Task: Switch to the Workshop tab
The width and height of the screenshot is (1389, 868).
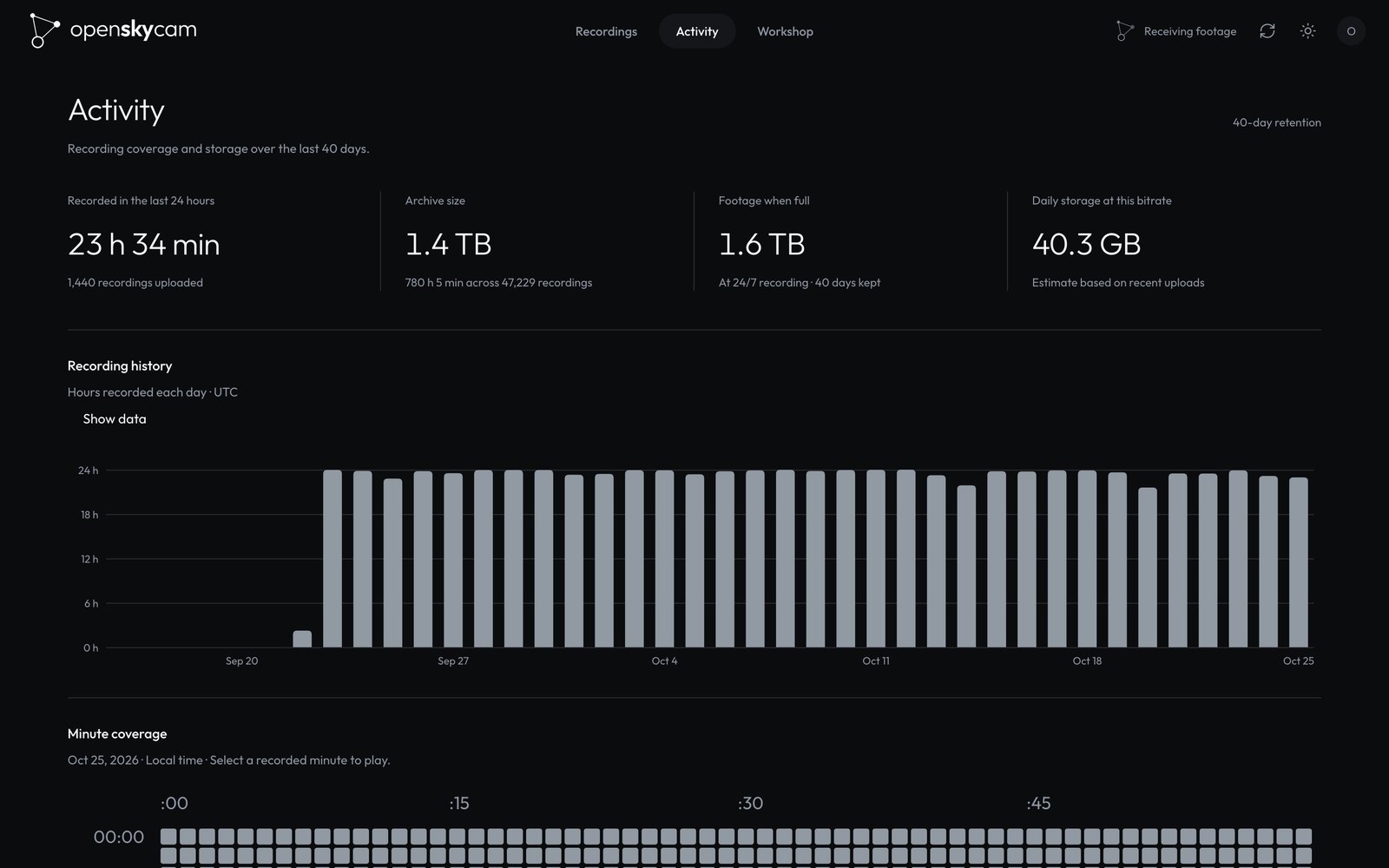Action: pos(785,31)
